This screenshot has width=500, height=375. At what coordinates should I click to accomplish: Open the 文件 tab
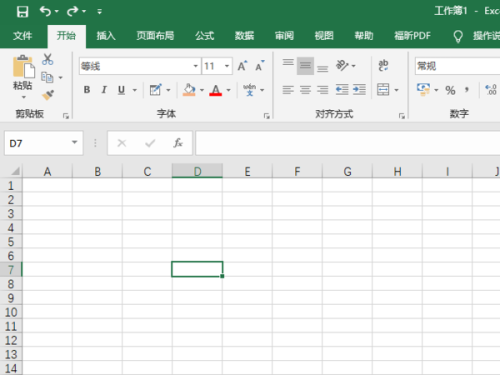click(x=23, y=36)
